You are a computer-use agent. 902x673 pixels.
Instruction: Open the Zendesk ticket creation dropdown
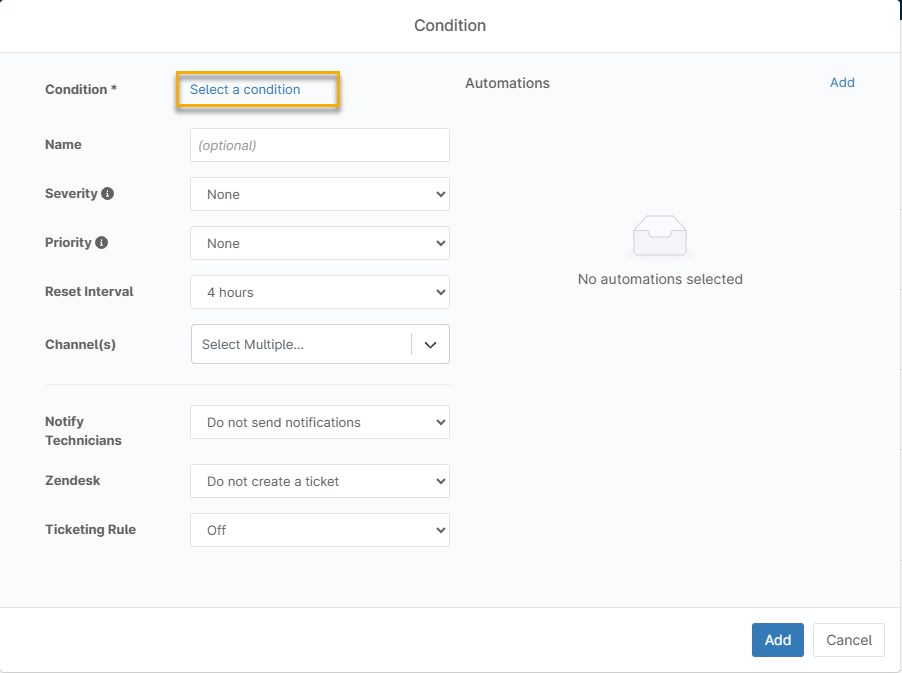[x=319, y=482]
